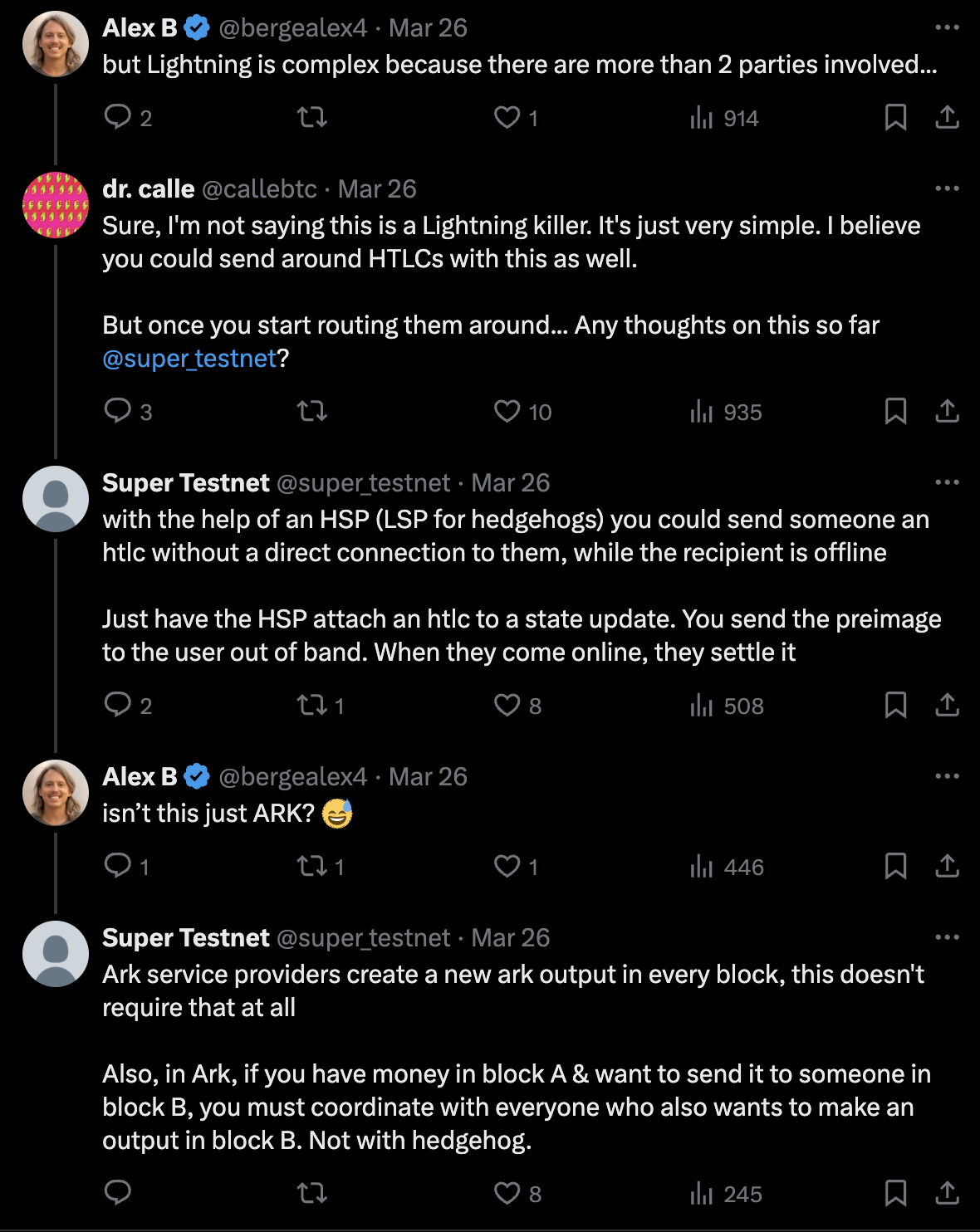Open more menu on first Alex B tweet
The image size is (980, 1232).
click(x=947, y=27)
